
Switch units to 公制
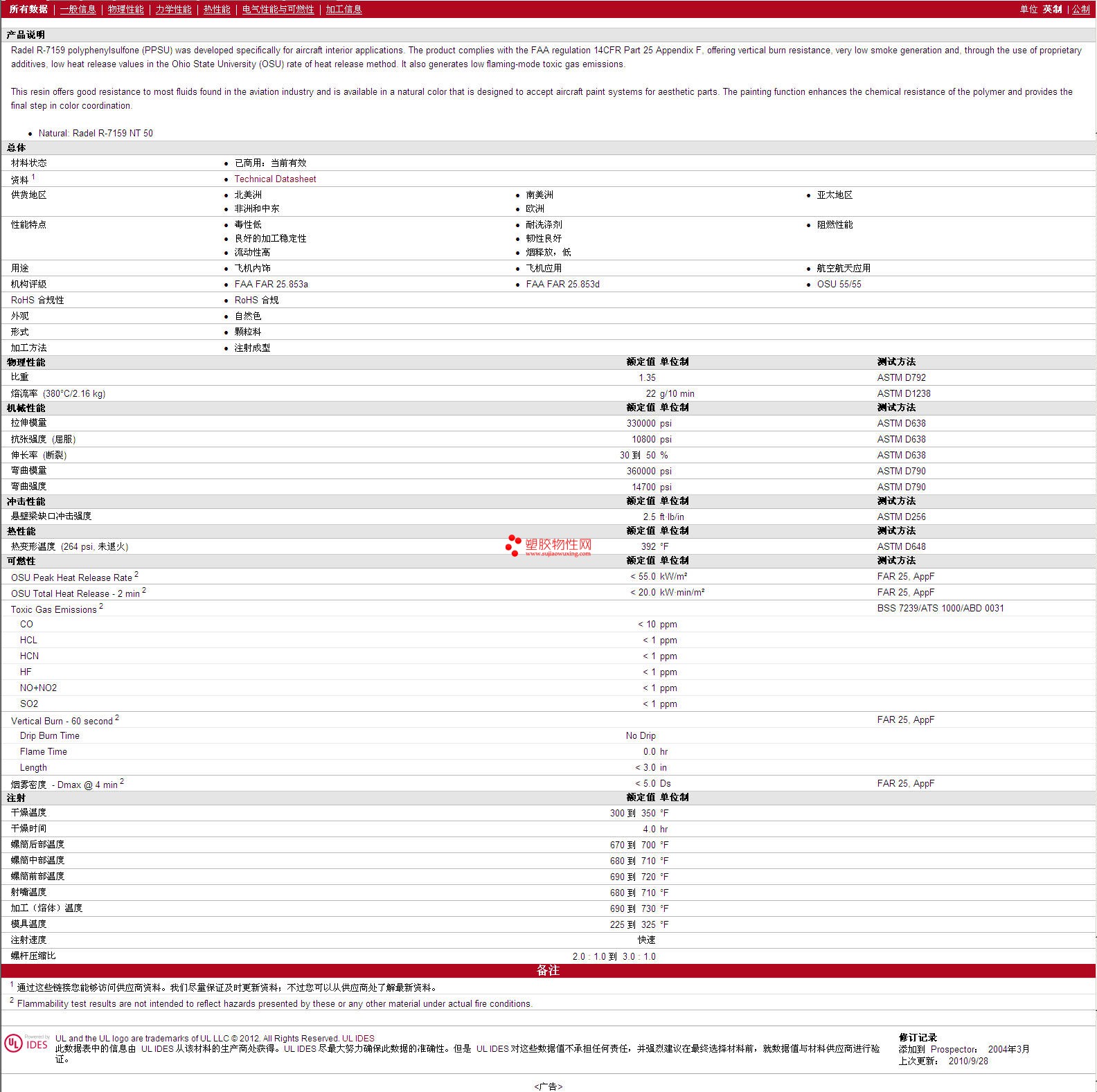tap(1081, 9)
